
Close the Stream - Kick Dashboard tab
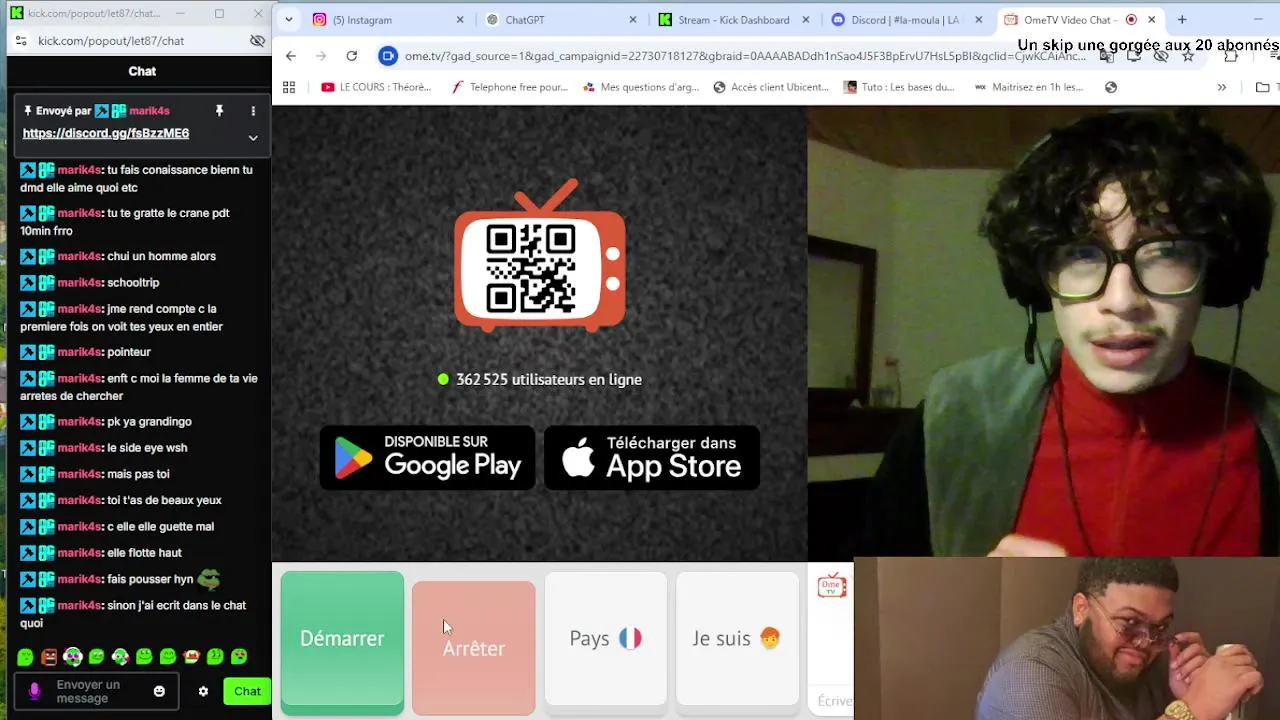point(806,20)
